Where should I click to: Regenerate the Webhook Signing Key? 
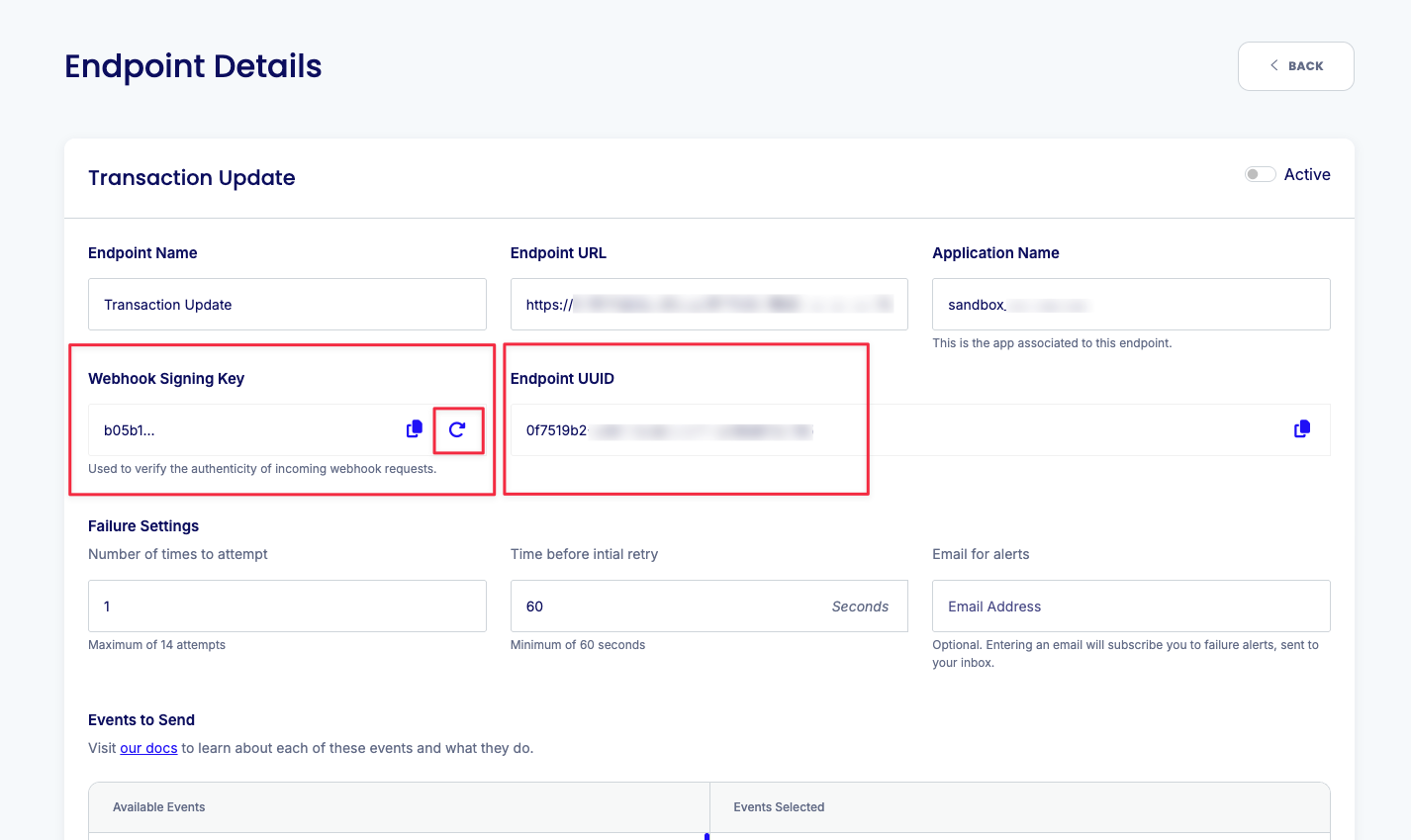[457, 429]
